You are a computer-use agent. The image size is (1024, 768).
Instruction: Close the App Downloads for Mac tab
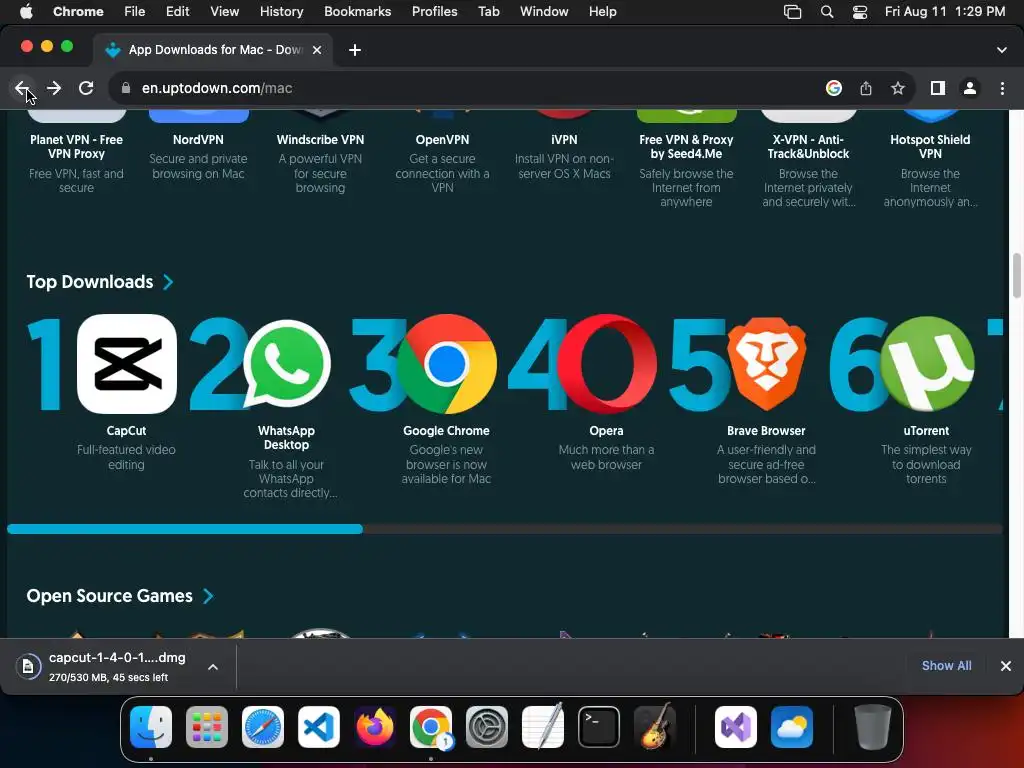[317, 50]
